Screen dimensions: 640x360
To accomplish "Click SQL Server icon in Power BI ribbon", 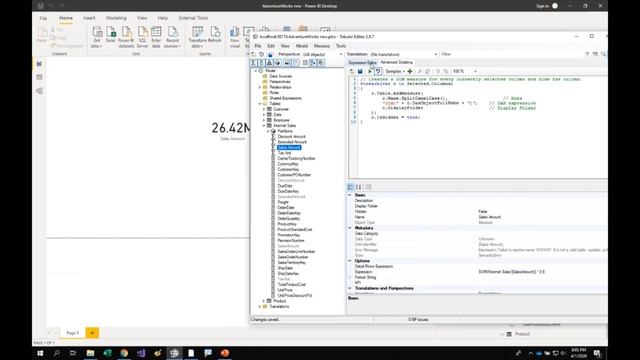I will tap(142, 37).
